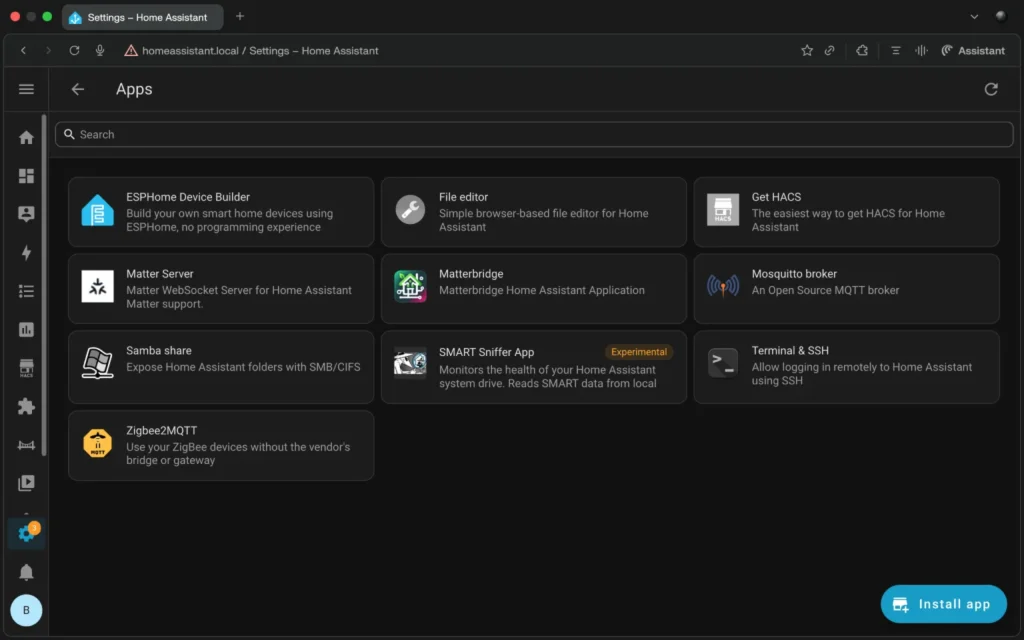Screen dimensions: 1024x640
Task: Click the Mosquitto broker antenna icon
Action: 723,286
